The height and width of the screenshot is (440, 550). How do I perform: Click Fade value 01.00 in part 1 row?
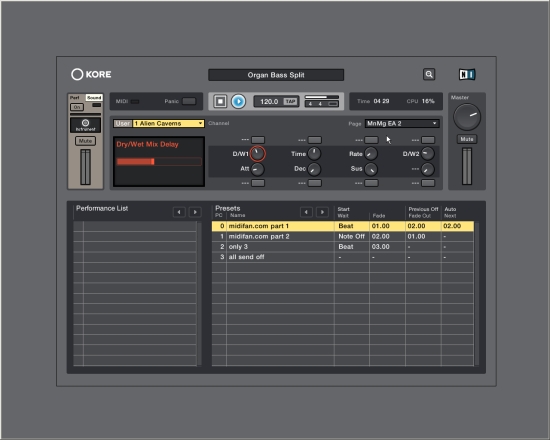point(381,226)
